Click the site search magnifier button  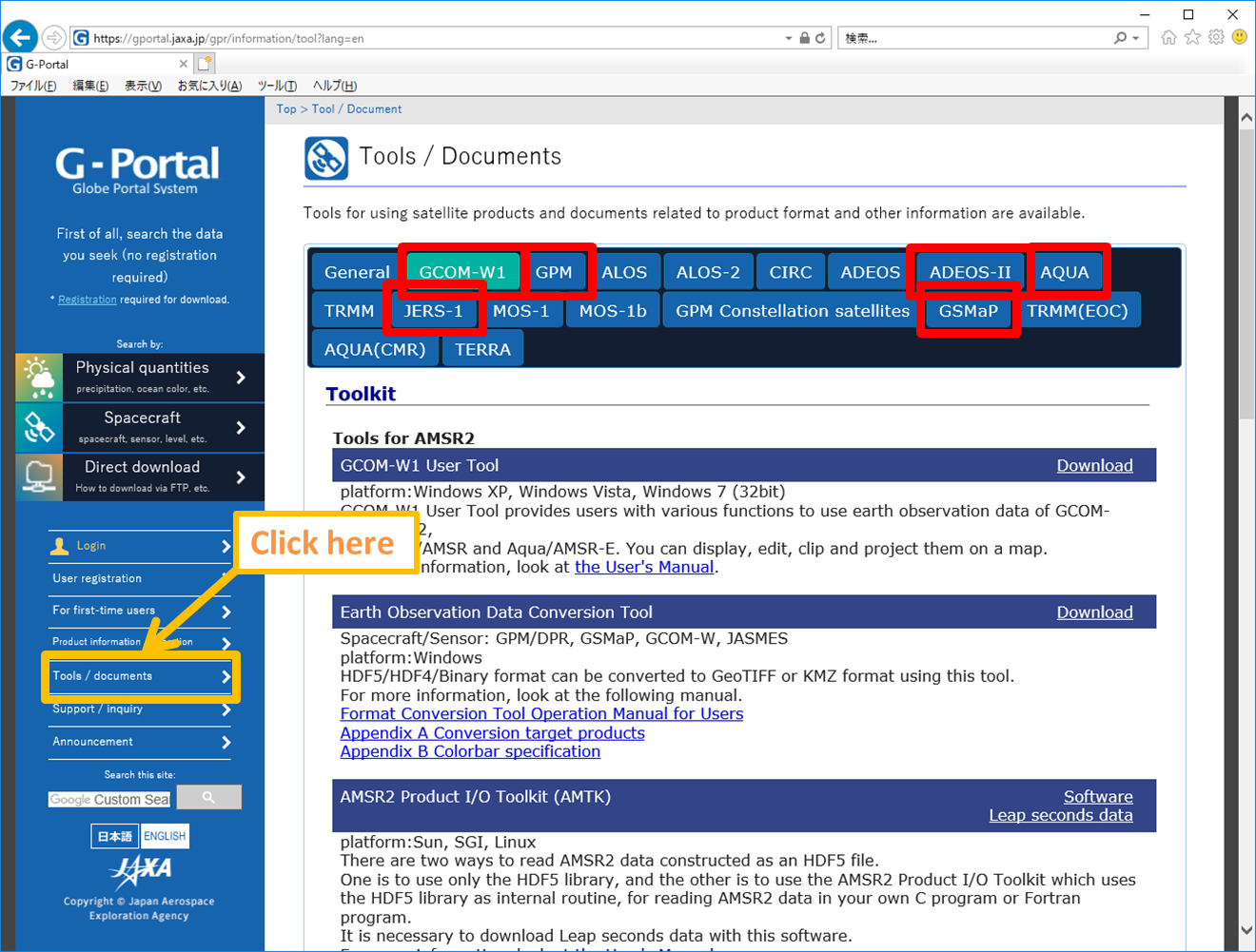(x=208, y=797)
